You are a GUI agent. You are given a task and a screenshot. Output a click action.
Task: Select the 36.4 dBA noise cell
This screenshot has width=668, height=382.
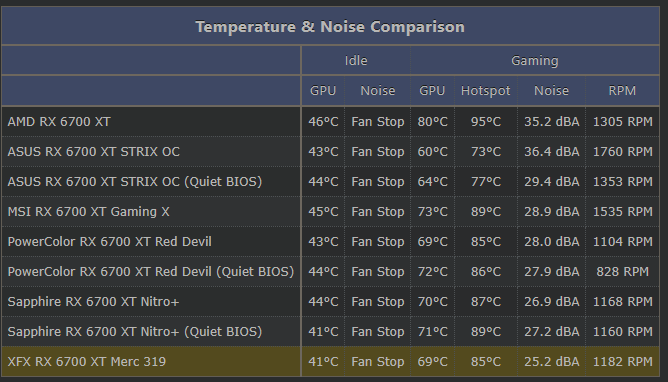(x=552, y=152)
